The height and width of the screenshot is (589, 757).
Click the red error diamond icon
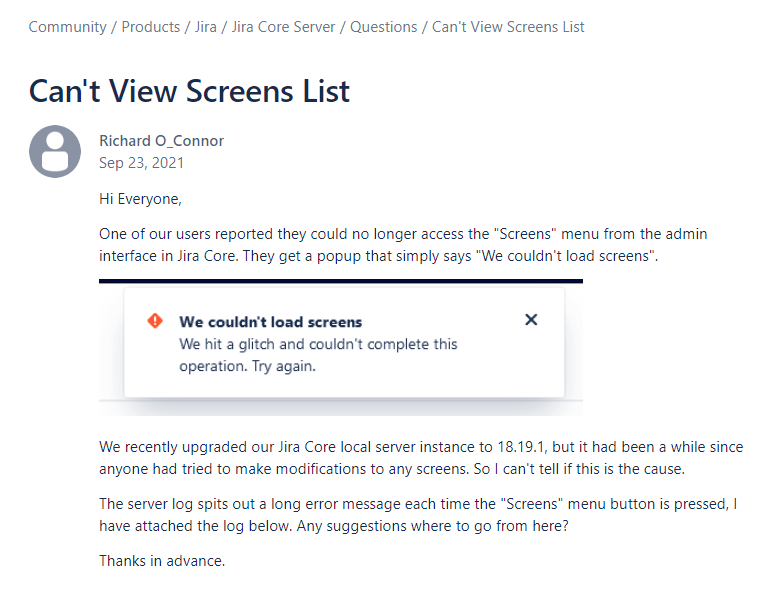pyautogui.click(x=154, y=321)
